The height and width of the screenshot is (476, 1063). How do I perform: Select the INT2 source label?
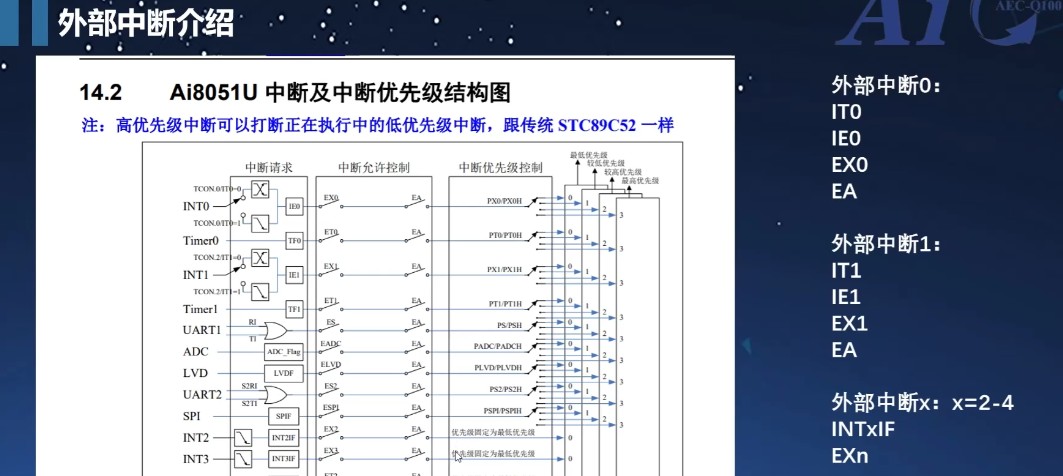197,438
